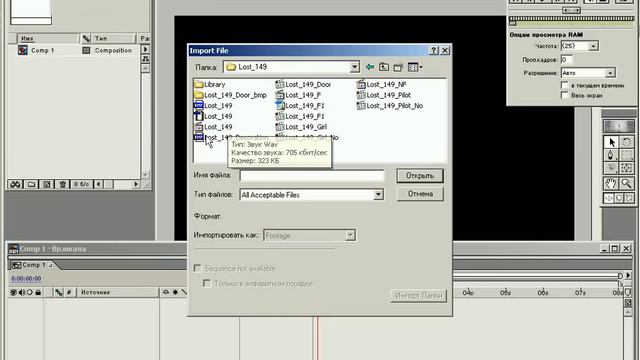Click the video eye column icon in timeline
This screenshot has width=640, height=360.
coord(13,292)
